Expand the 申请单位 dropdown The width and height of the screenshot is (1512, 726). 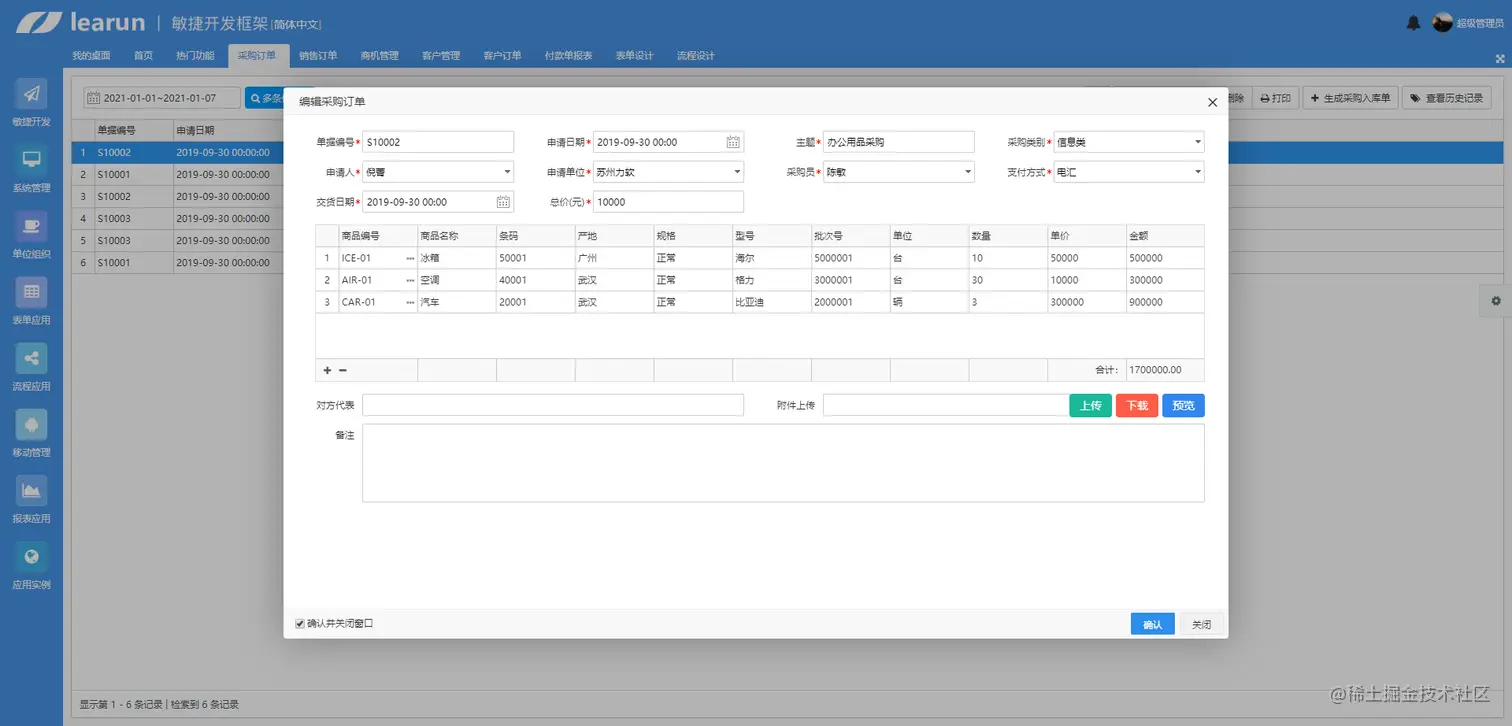[738, 172]
